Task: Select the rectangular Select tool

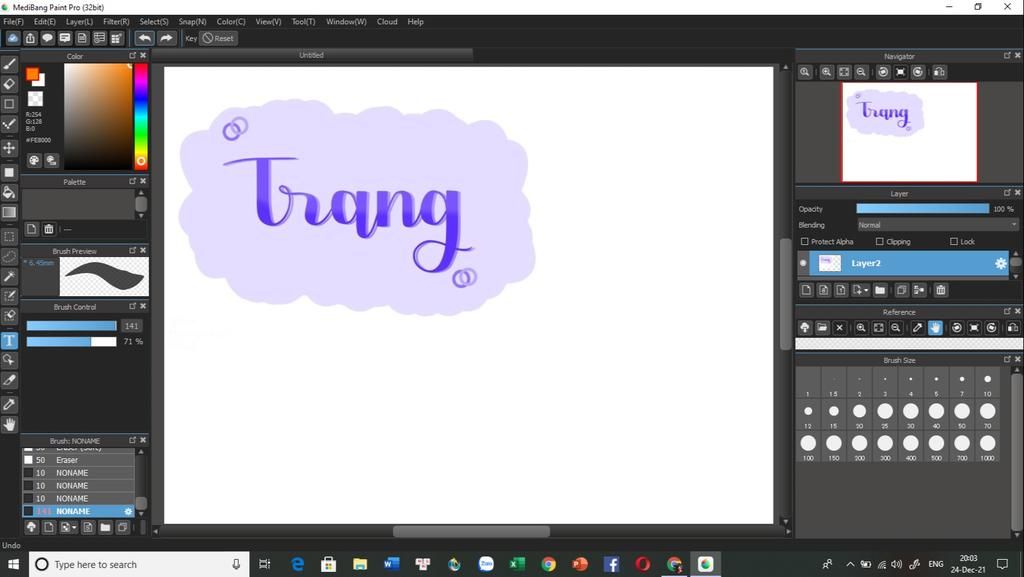Action: pyautogui.click(x=9, y=236)
